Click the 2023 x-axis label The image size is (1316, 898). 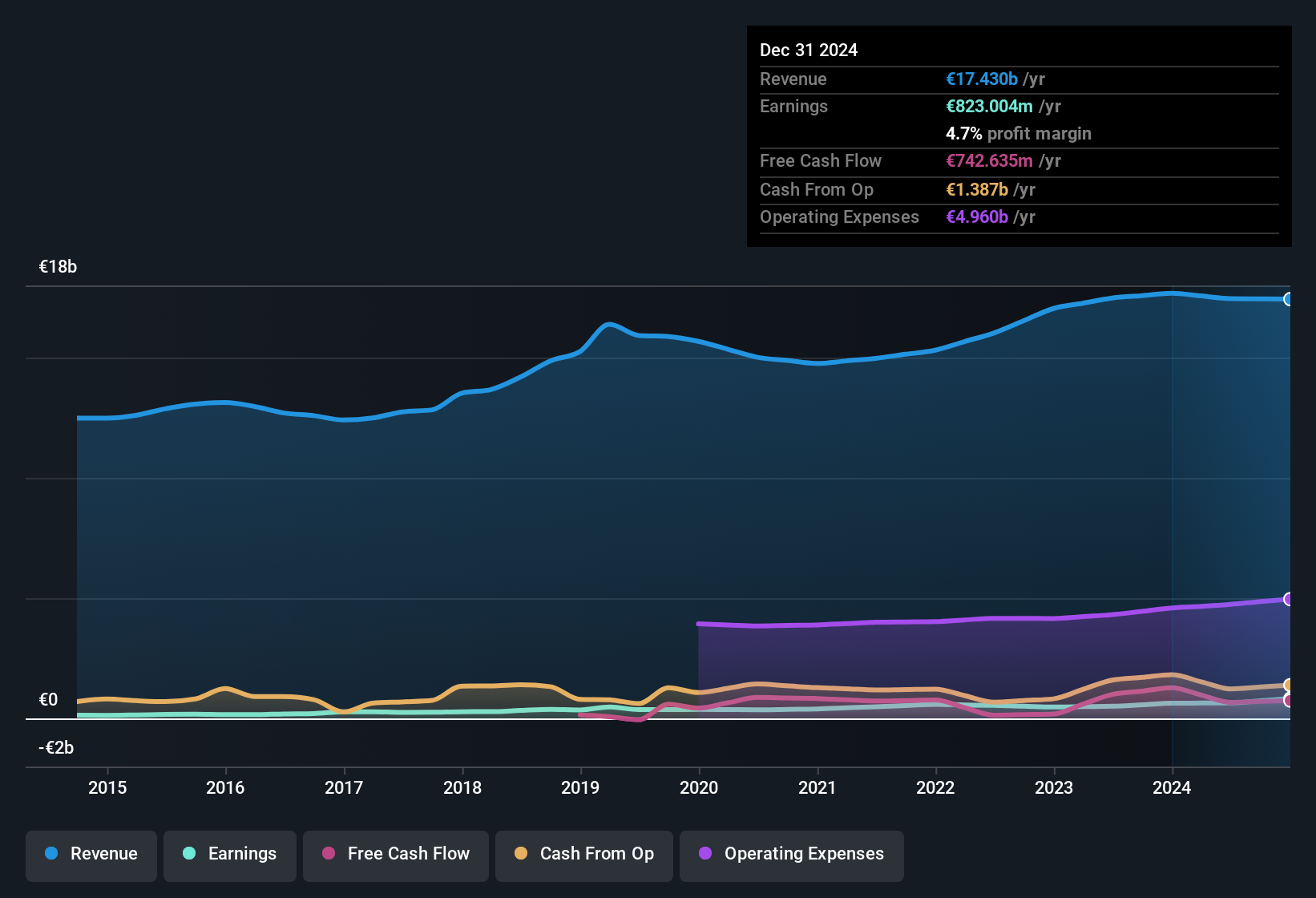click(1054, 787)
